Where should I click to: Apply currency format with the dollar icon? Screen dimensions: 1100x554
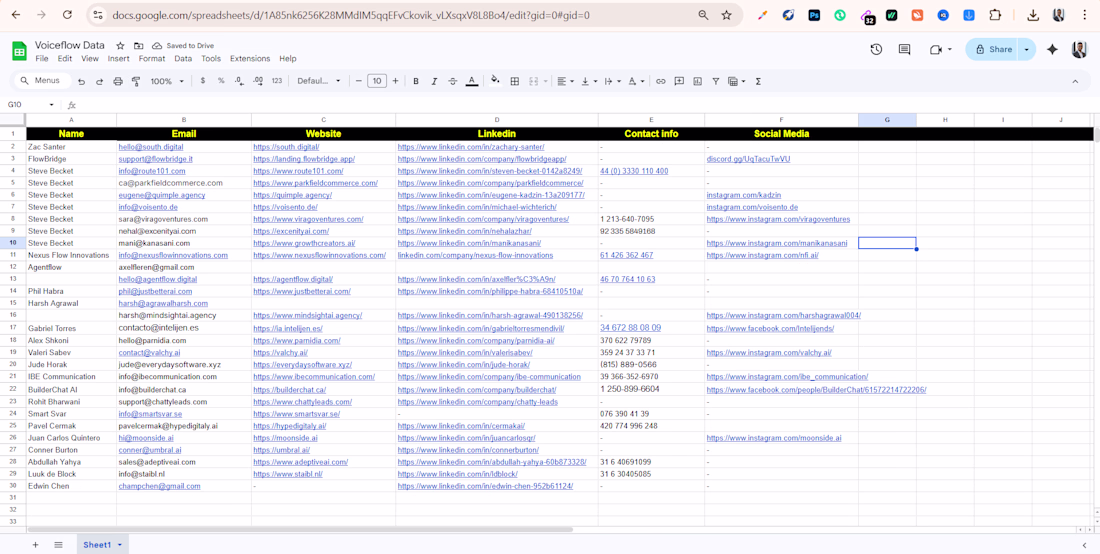pos(203,81)
